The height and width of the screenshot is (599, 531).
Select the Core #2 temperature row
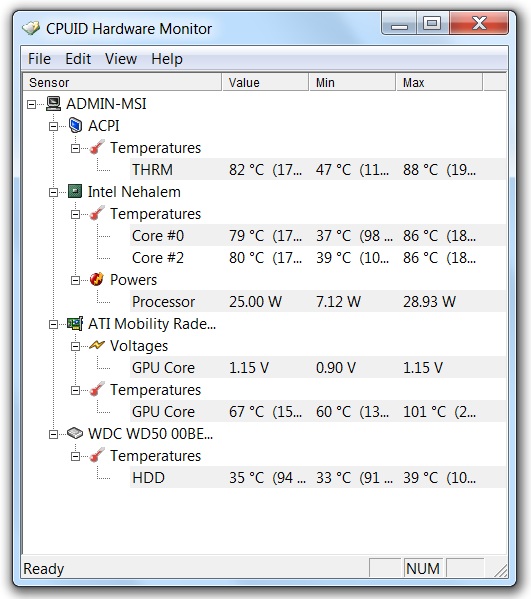[318, 258]
